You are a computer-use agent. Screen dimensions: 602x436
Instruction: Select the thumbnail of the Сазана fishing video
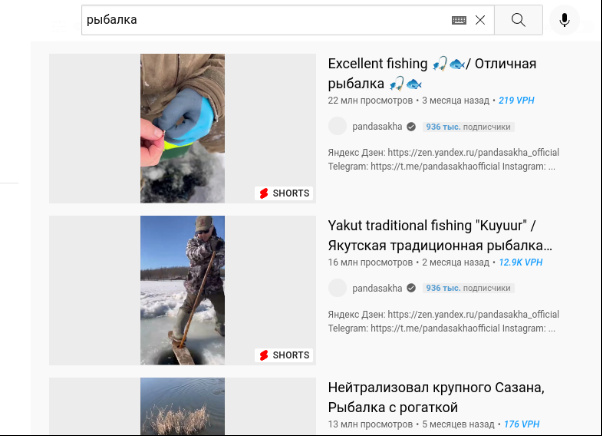click(x=182, y=406)
